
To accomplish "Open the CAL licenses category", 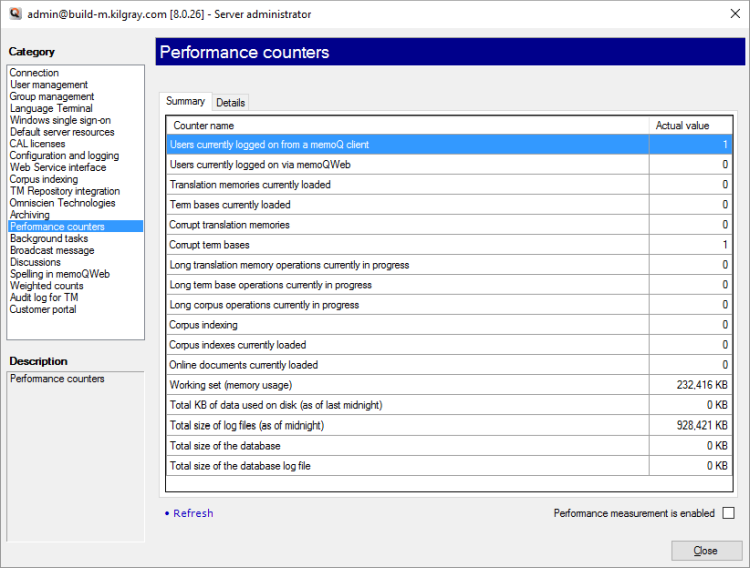I will (37, 144).
